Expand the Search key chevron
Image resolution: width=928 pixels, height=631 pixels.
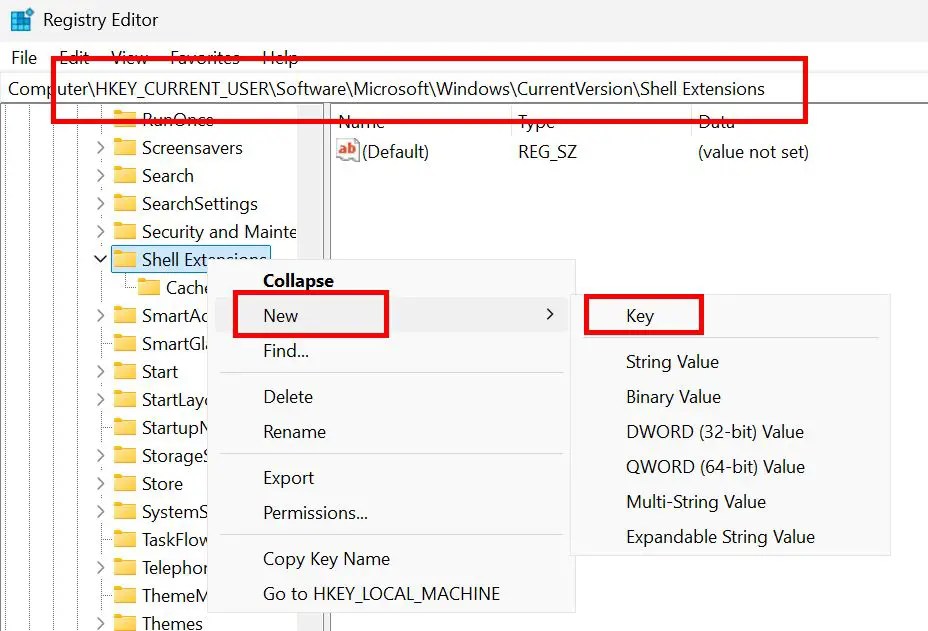pos(101,176)
